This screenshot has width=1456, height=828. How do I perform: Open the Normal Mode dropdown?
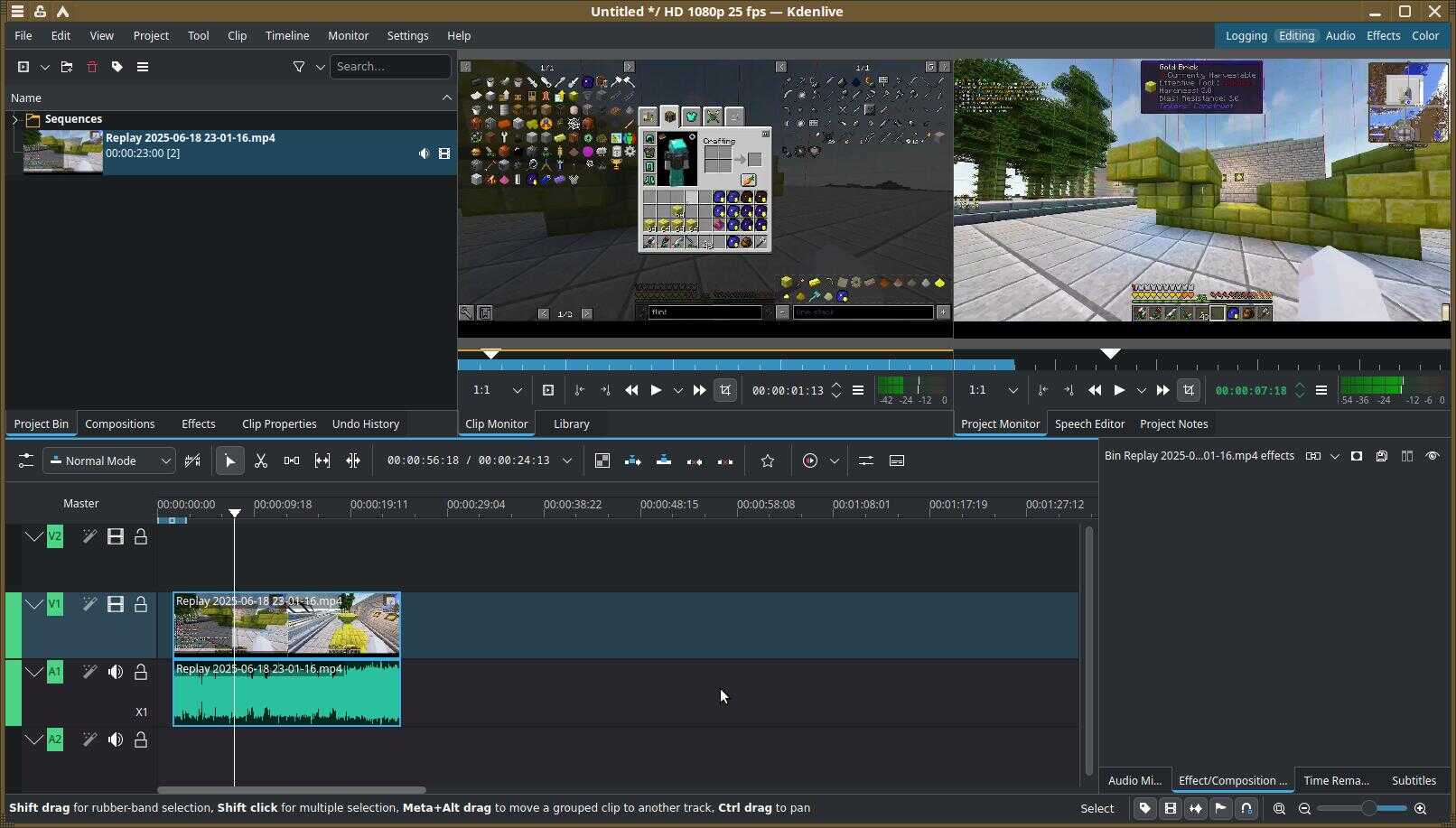(109, 461)
